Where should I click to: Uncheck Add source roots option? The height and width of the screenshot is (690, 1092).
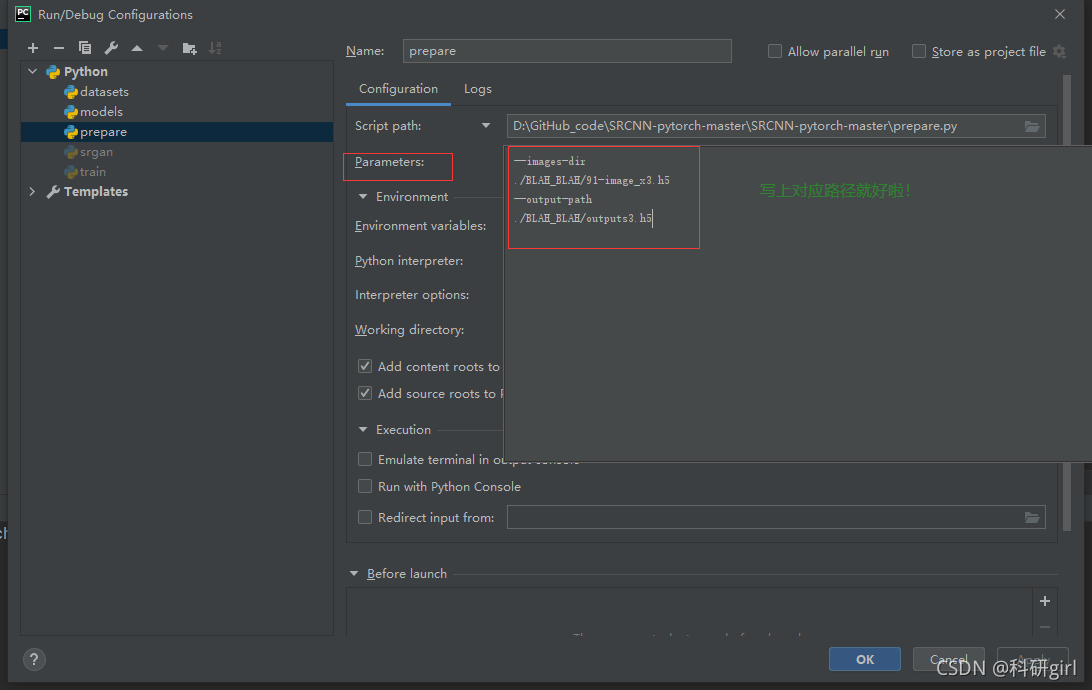pos(365,393)
